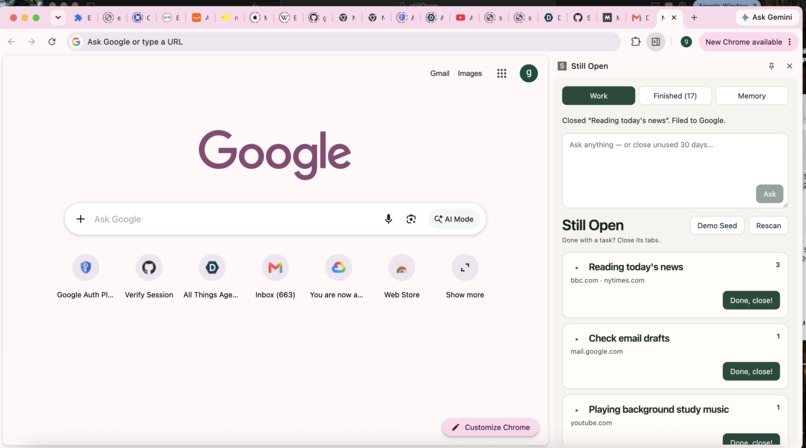
Task: Click the Demo Seed button
Action: point(717,226)
